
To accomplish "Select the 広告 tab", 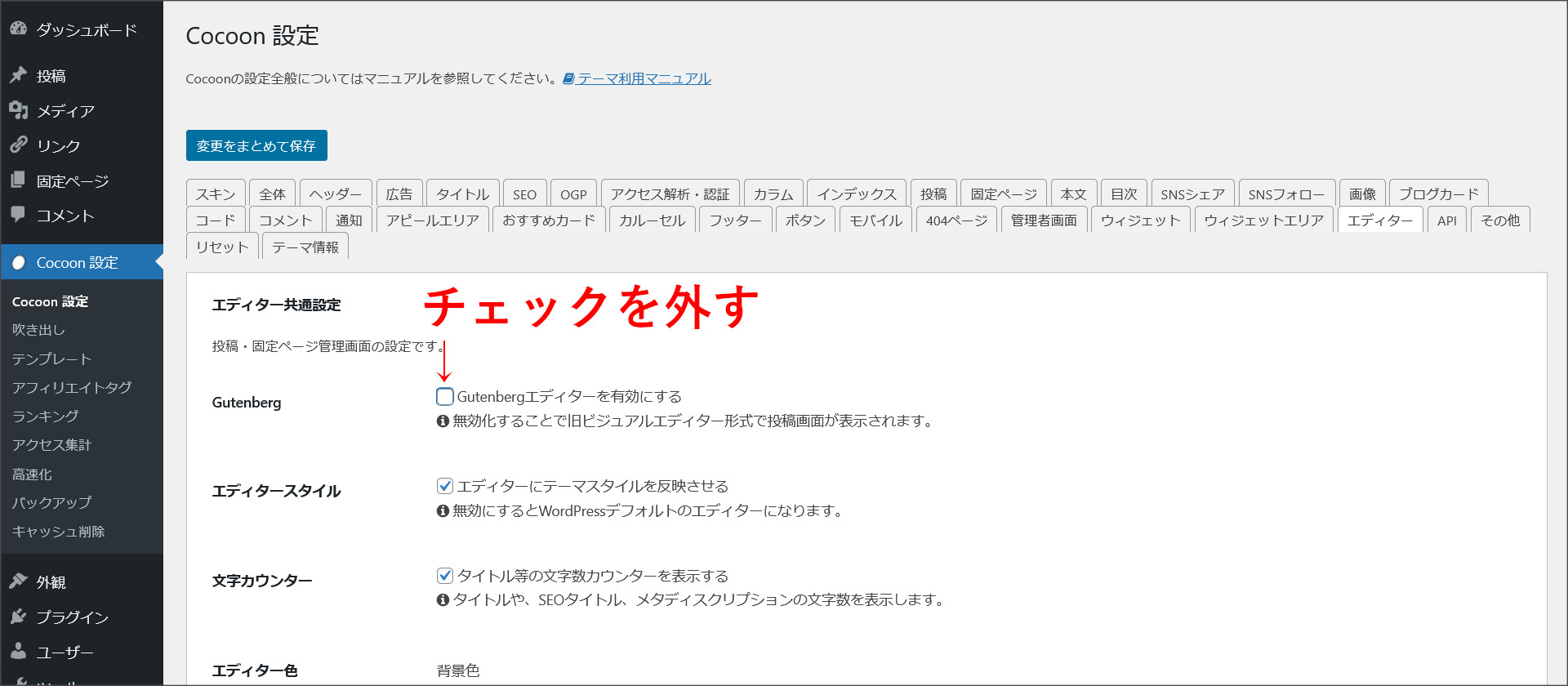I will click(399, 194).
